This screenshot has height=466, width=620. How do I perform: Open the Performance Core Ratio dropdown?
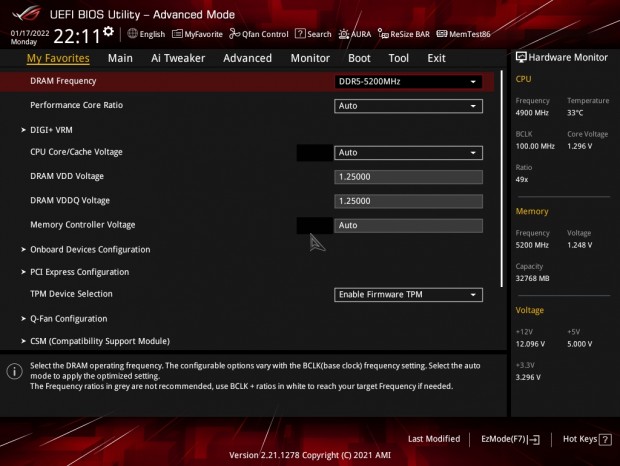click(x=408, y=105)
